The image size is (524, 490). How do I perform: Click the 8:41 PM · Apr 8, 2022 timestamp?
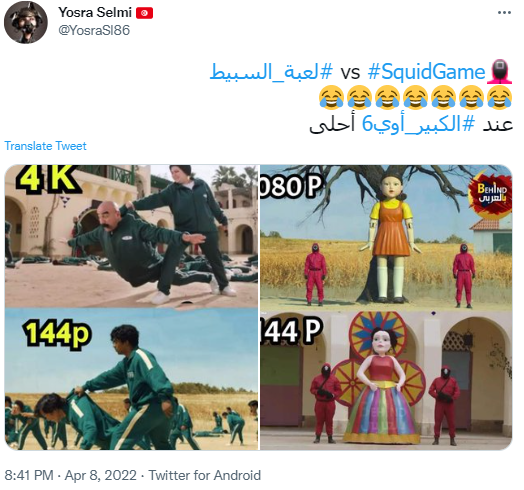pos(71,475)
